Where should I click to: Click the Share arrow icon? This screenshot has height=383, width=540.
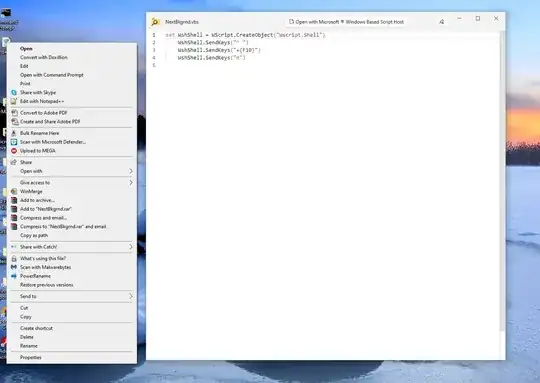tap(14, 162)
